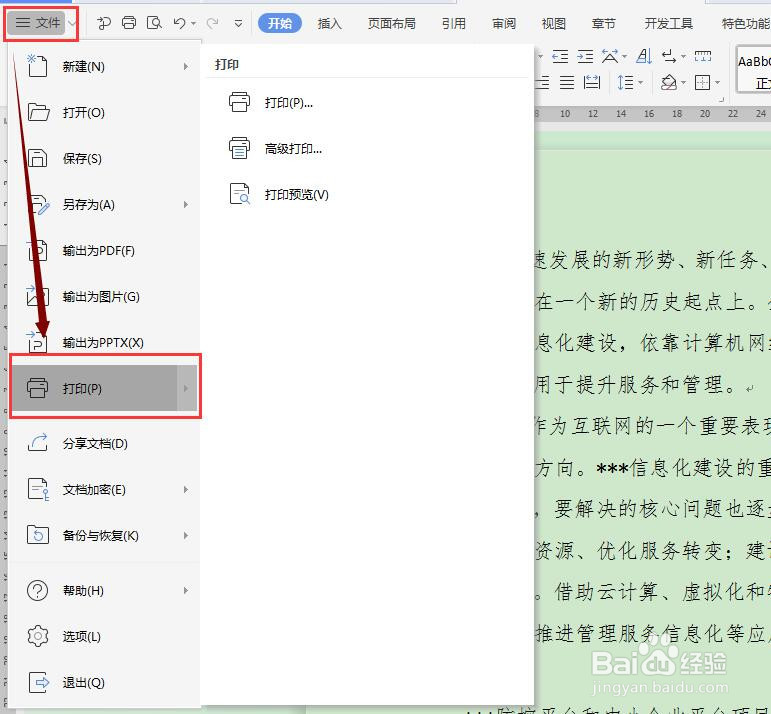
Task: Switch to the 插入 tab
Action: click(x=329, y=23)
